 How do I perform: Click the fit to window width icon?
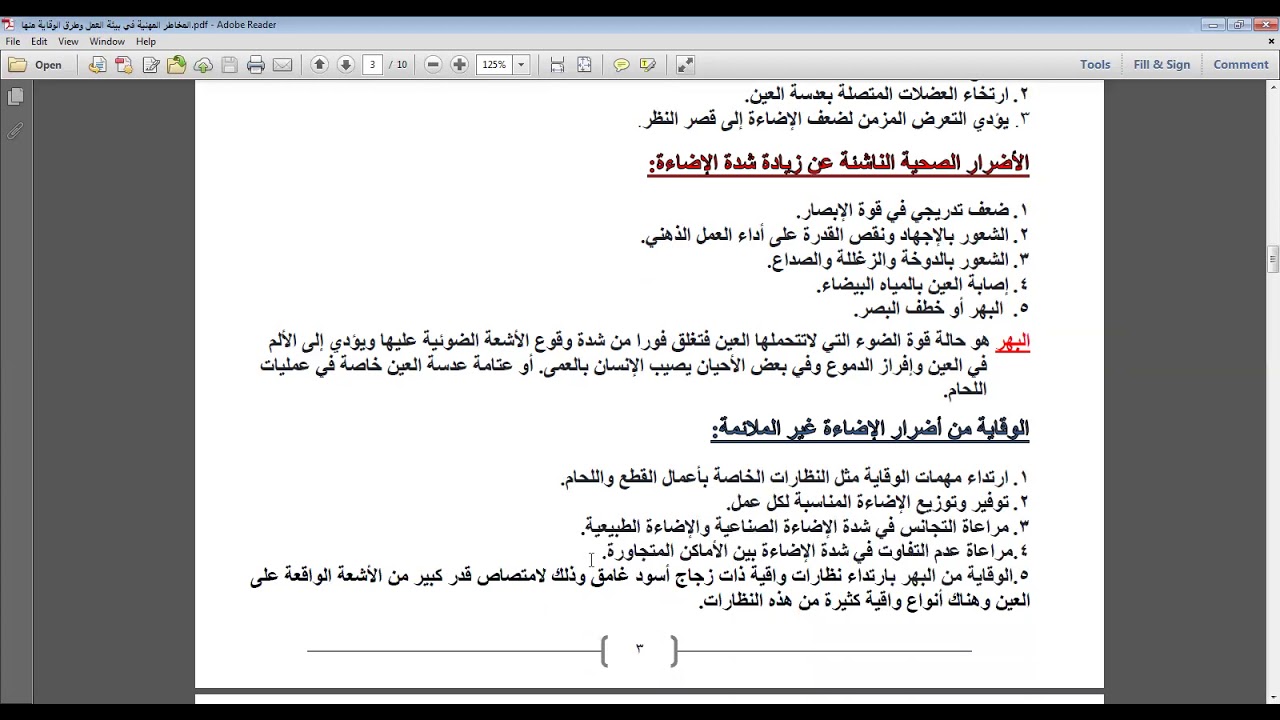[x=557, y=65]
